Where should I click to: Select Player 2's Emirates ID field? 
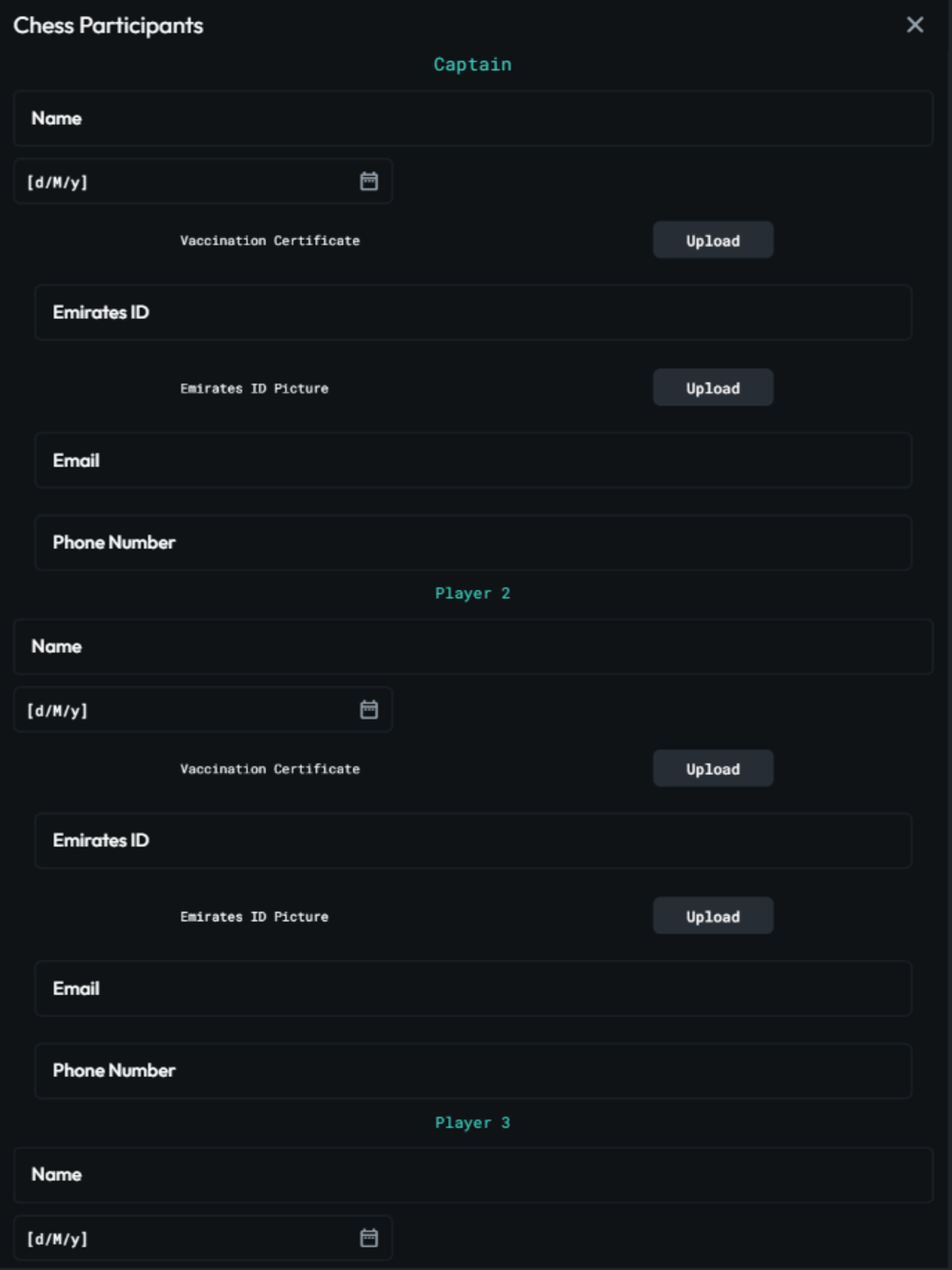(473, 841)
